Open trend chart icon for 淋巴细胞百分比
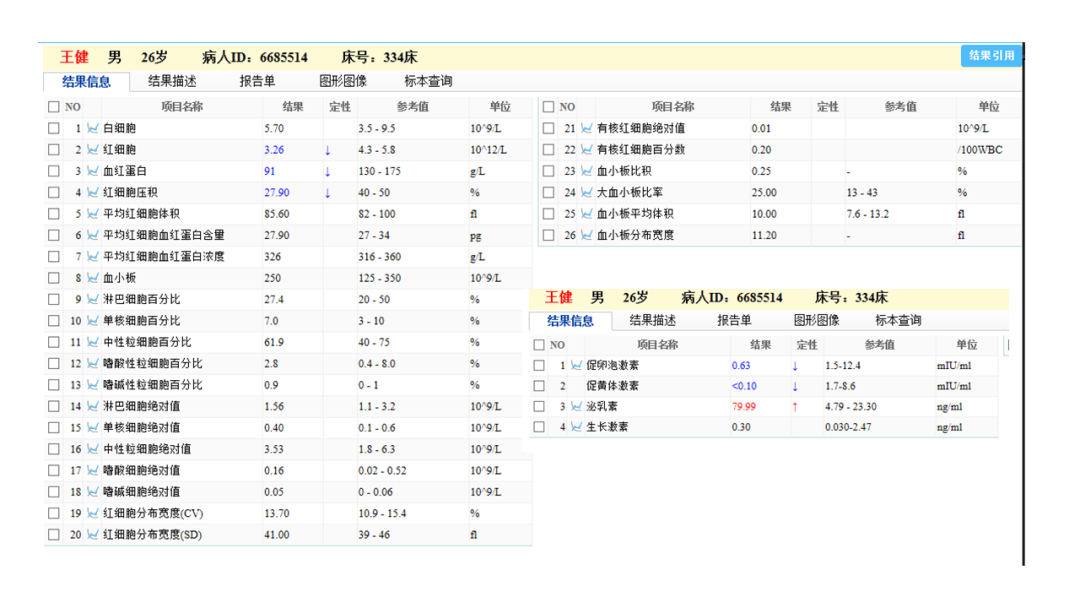Screen dimensions: 1080x608 (x=92, y=299)
